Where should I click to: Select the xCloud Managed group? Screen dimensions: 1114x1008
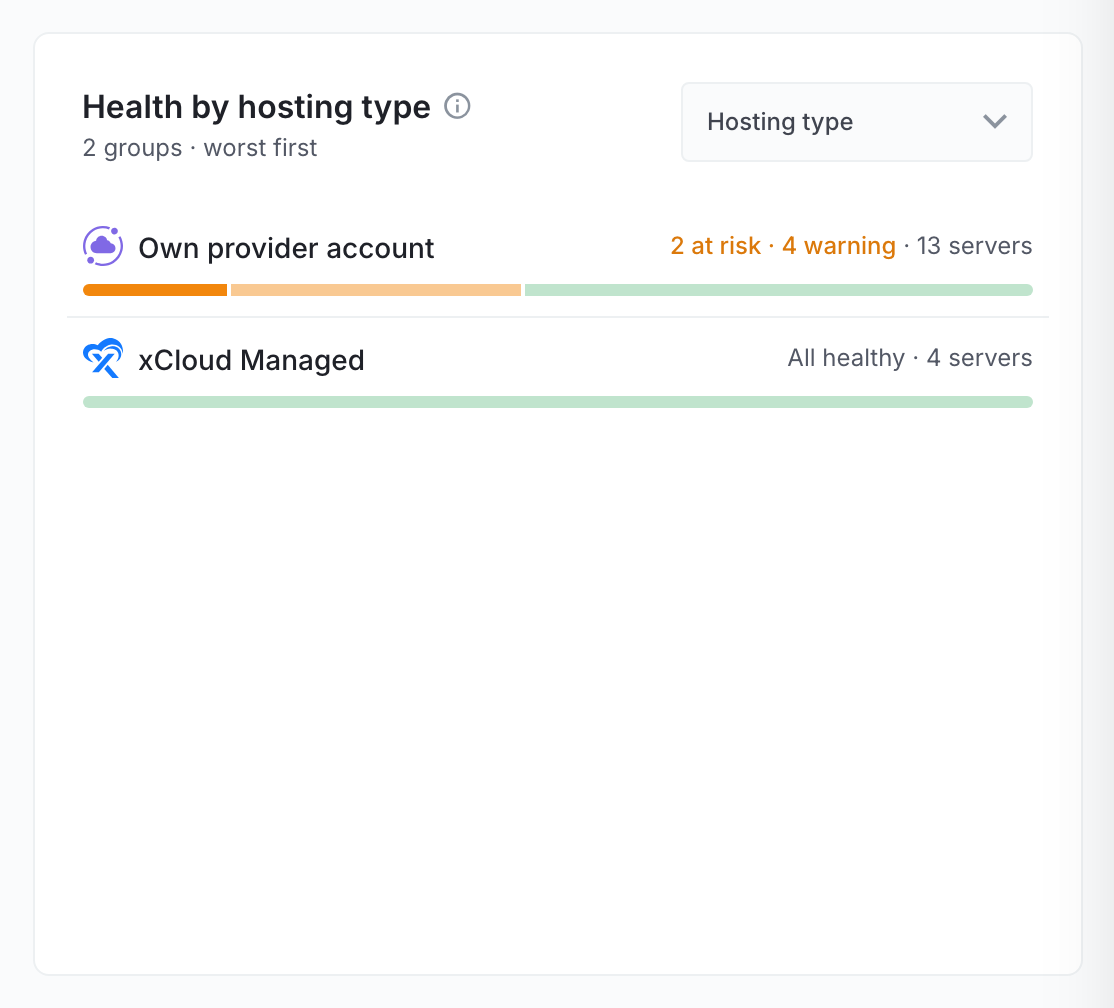[557, 374]
